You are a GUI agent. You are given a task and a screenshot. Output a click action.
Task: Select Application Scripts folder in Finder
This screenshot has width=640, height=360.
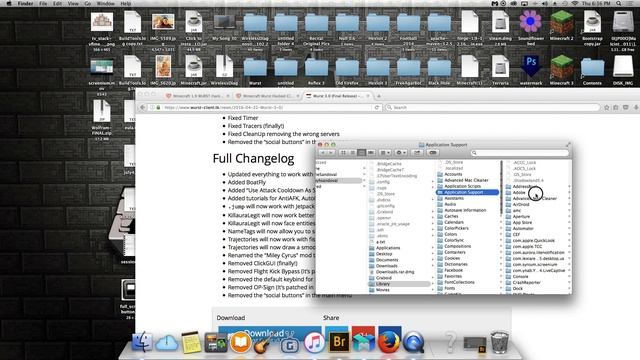pyautogui.click(x=462, y=186)
